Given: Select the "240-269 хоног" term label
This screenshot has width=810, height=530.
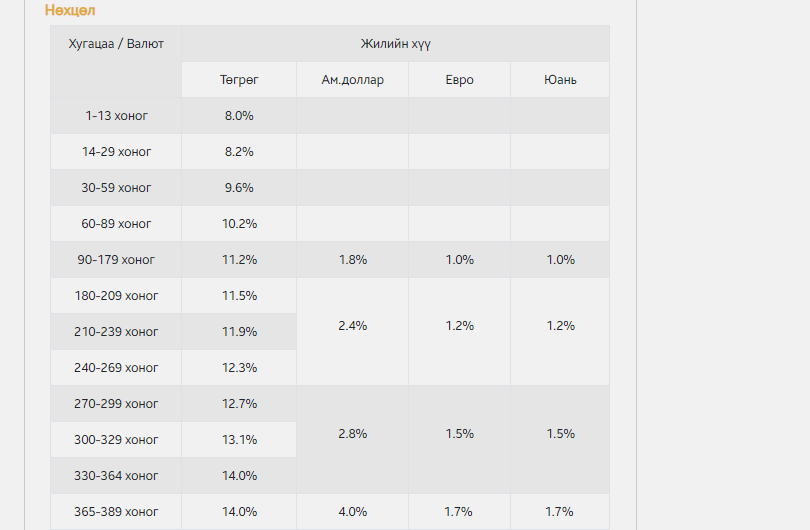Looking at the screenshot, I should pyautogui.click(x=116, y=368).
